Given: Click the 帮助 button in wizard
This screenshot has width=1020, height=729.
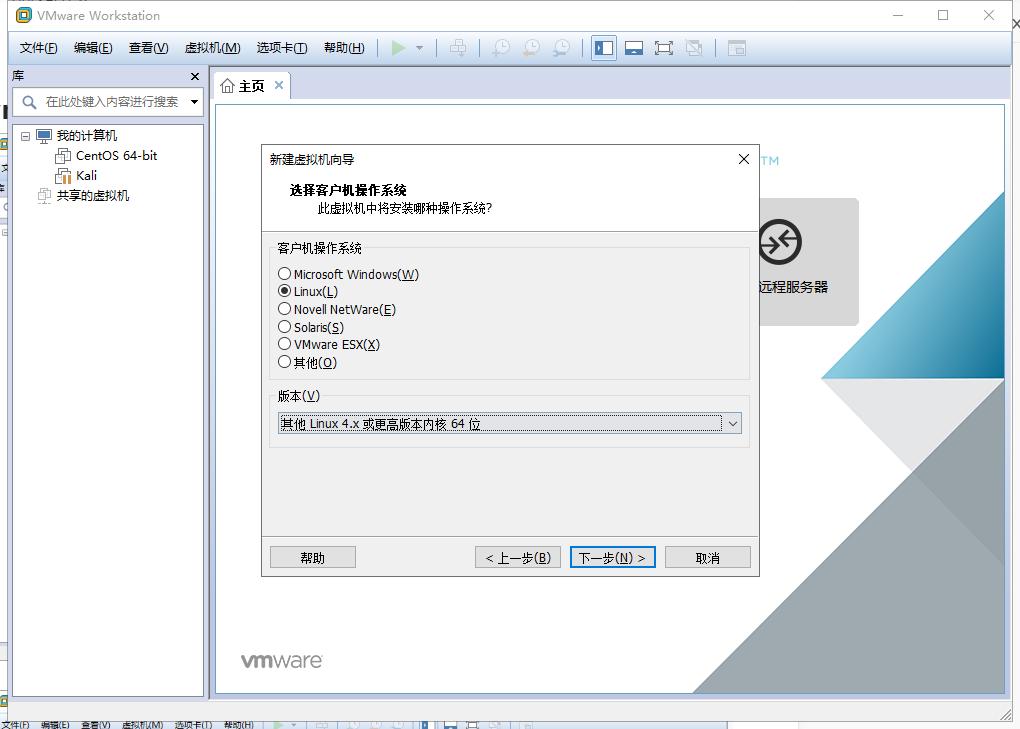Looking at the screenshot, I should [313, 558].
